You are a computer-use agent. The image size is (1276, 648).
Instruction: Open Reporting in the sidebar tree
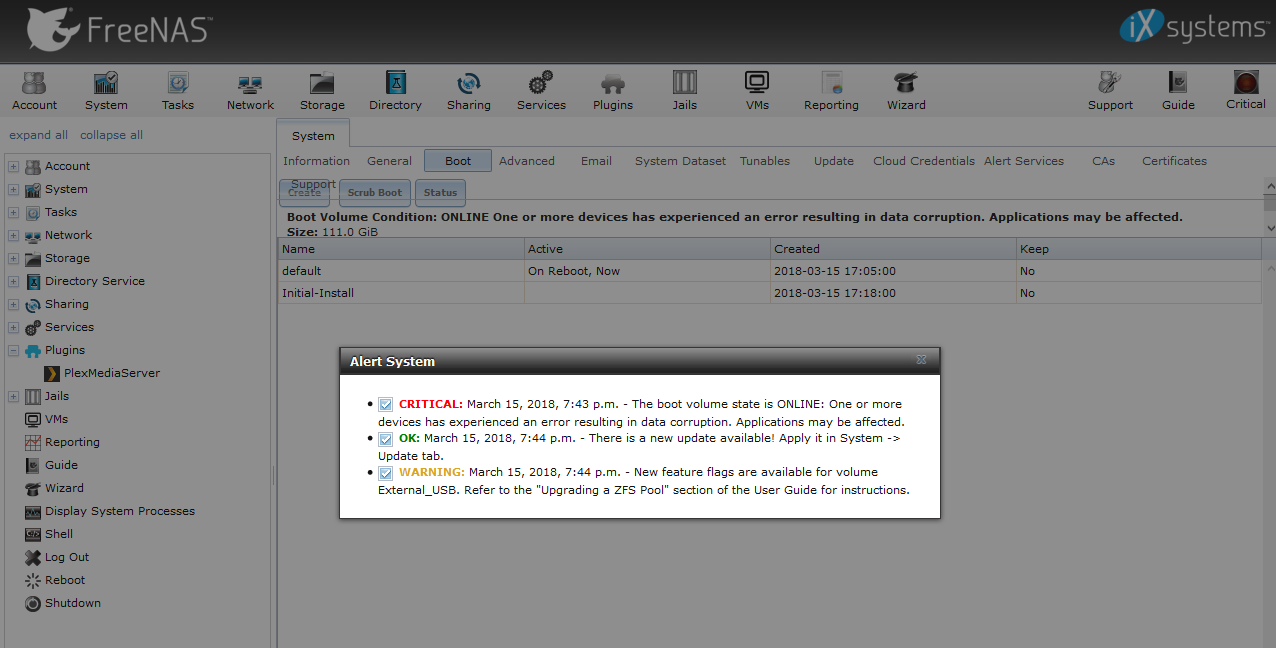click(62, 442)
